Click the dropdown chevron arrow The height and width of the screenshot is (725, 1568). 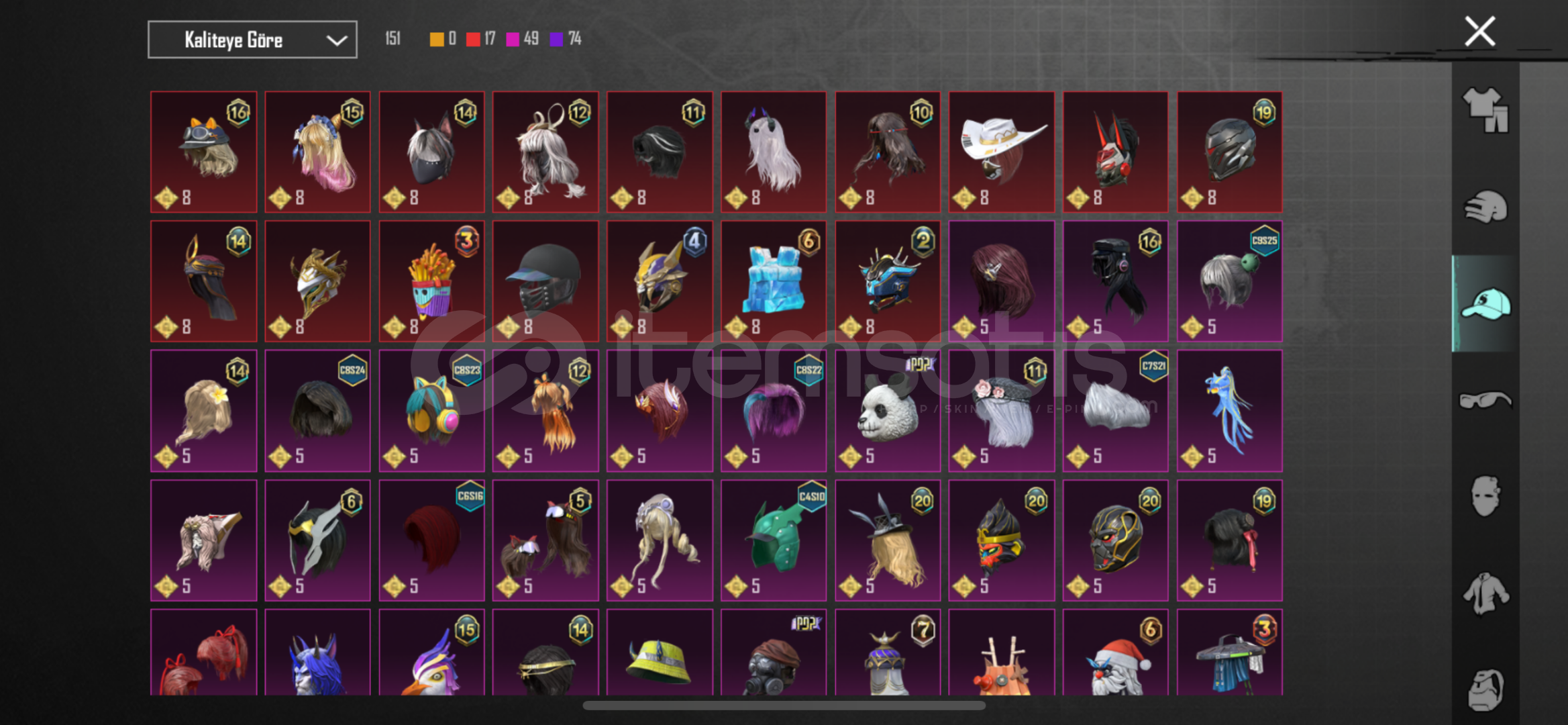[336, 40]
